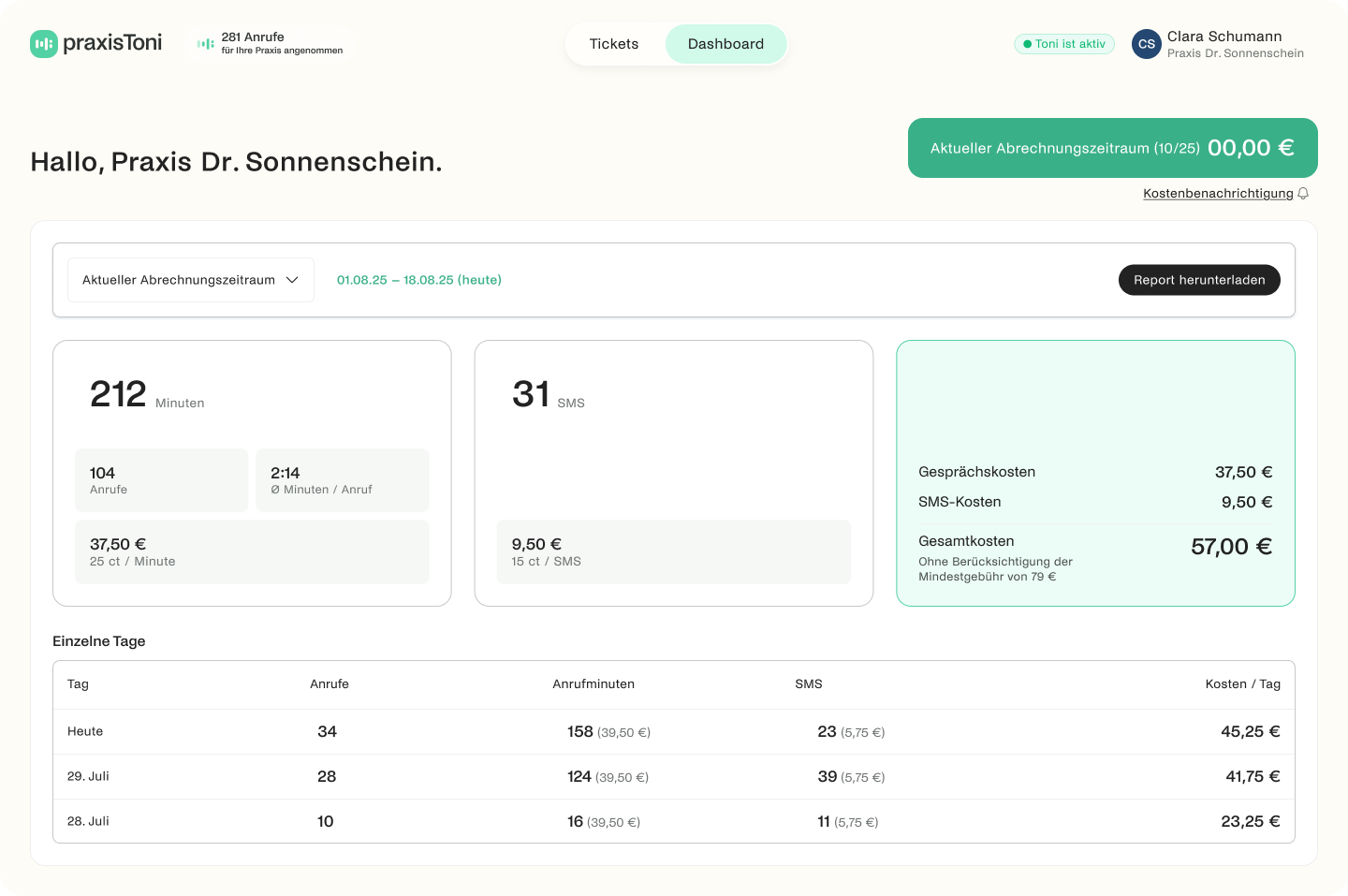Select the Heute row in the table

[673, 731]
